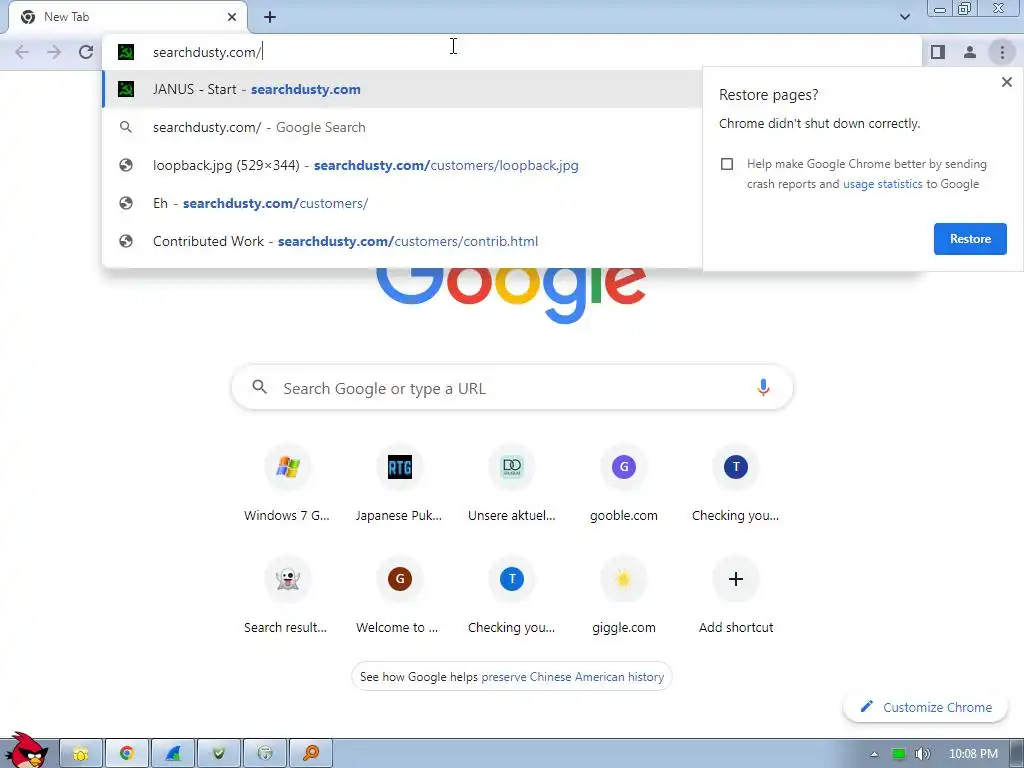This screenshot has width=1024, height=768.
Task: Click inside the address bar text
Action: 207,52
